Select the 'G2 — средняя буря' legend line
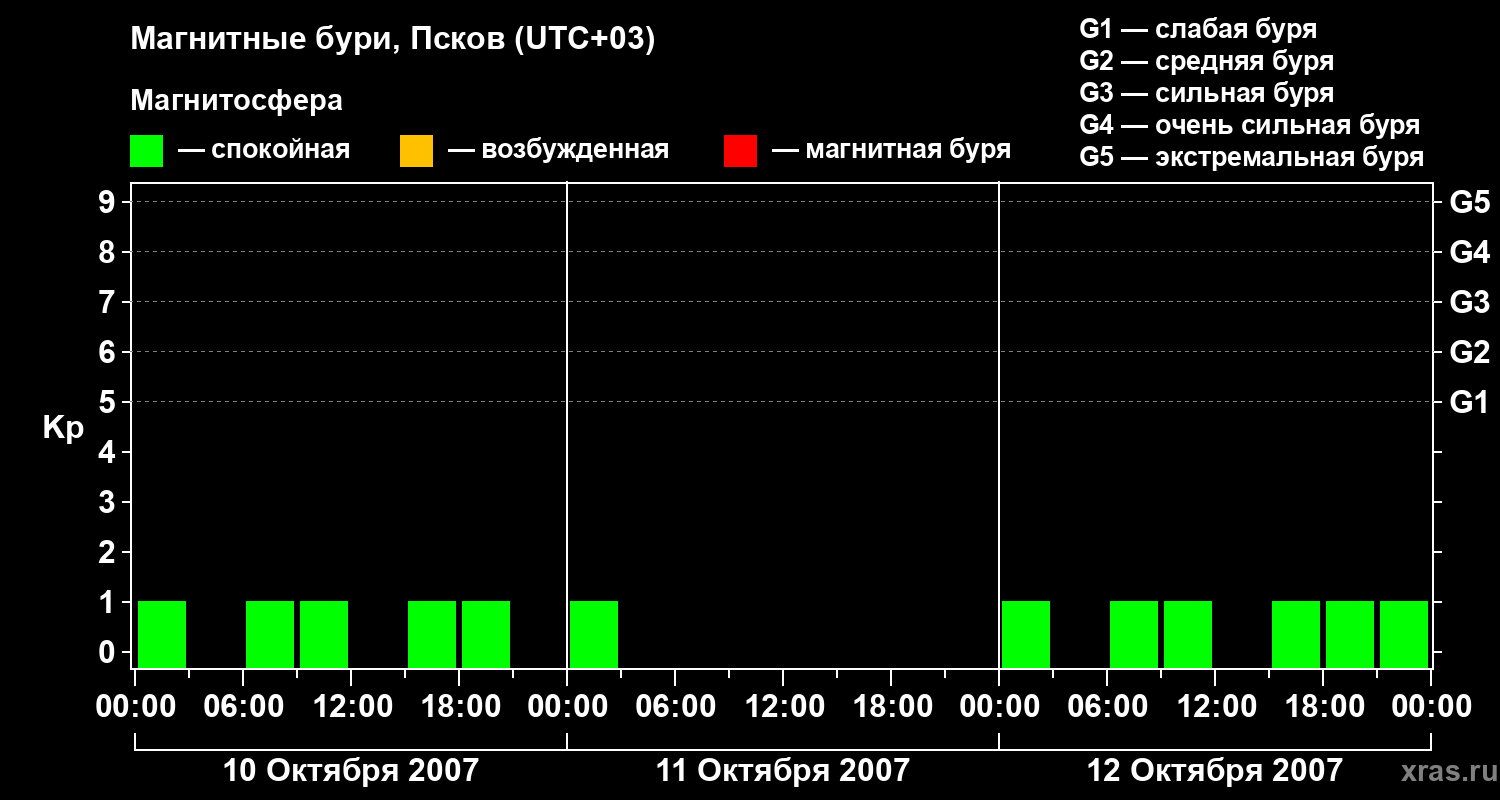 tap(1207, 61)
